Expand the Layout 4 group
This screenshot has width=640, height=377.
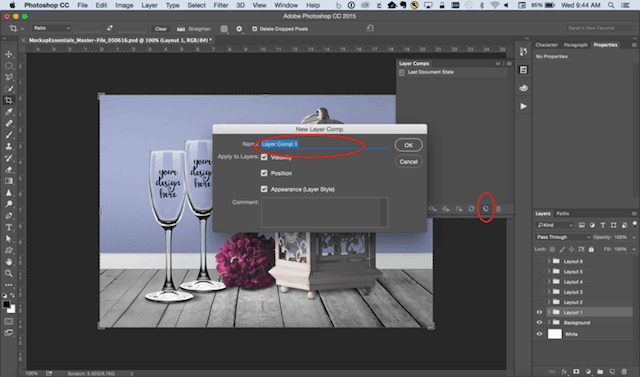point(549,282)
